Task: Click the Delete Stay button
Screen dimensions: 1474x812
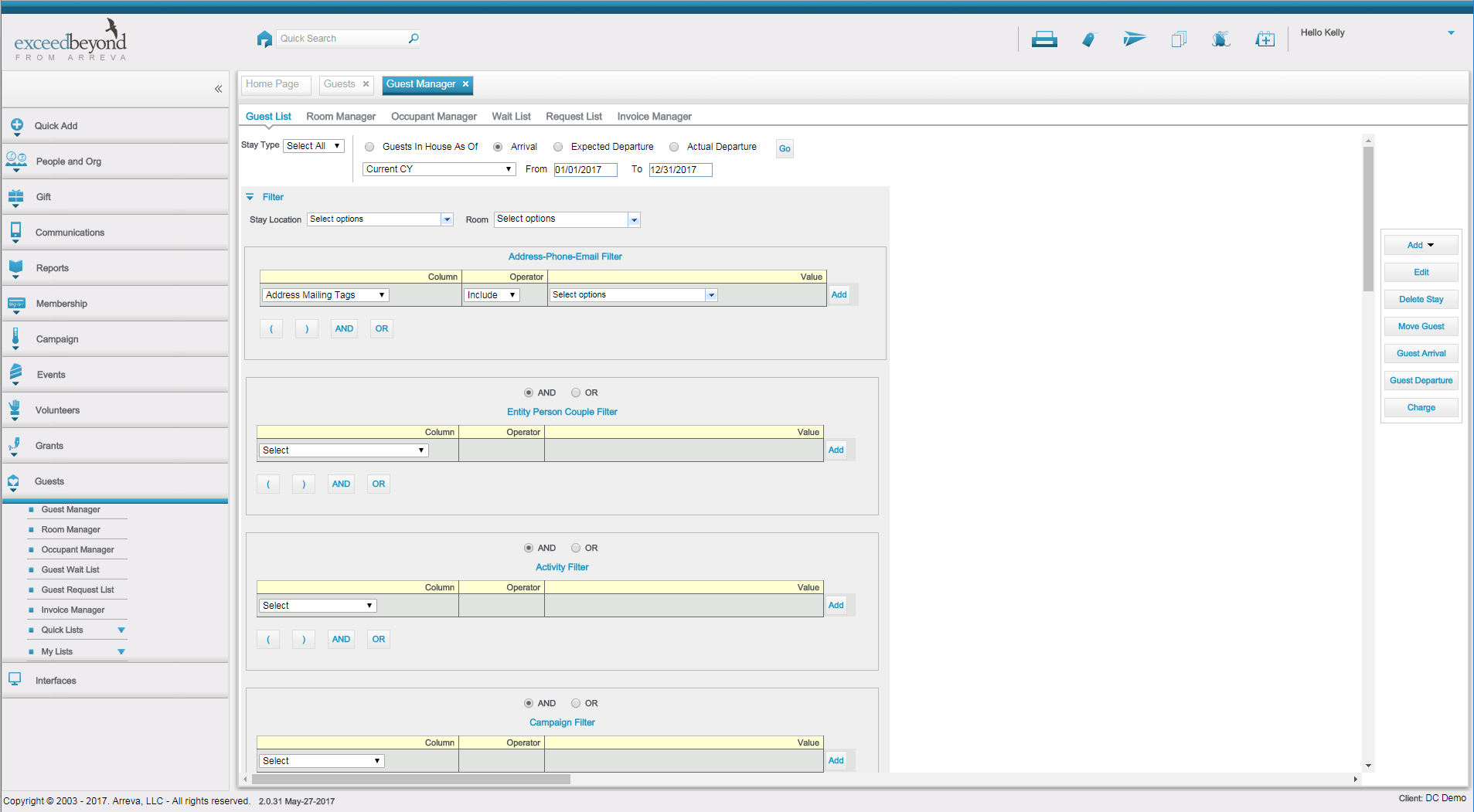Action: click(x=1421, y=299)
